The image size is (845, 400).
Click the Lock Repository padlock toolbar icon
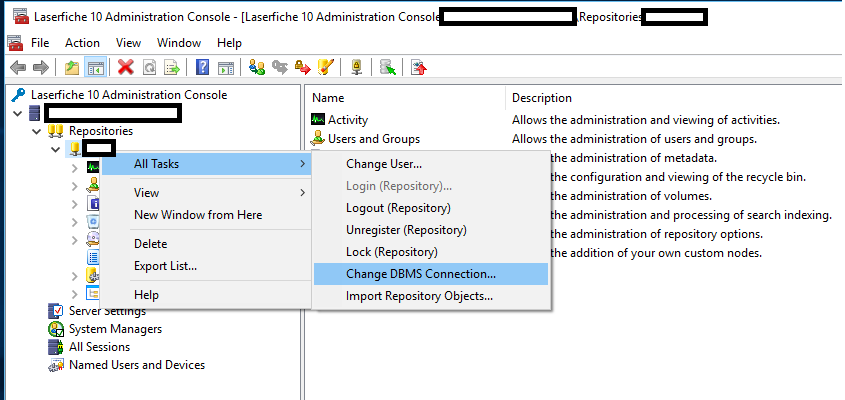(x=356, y=67)
